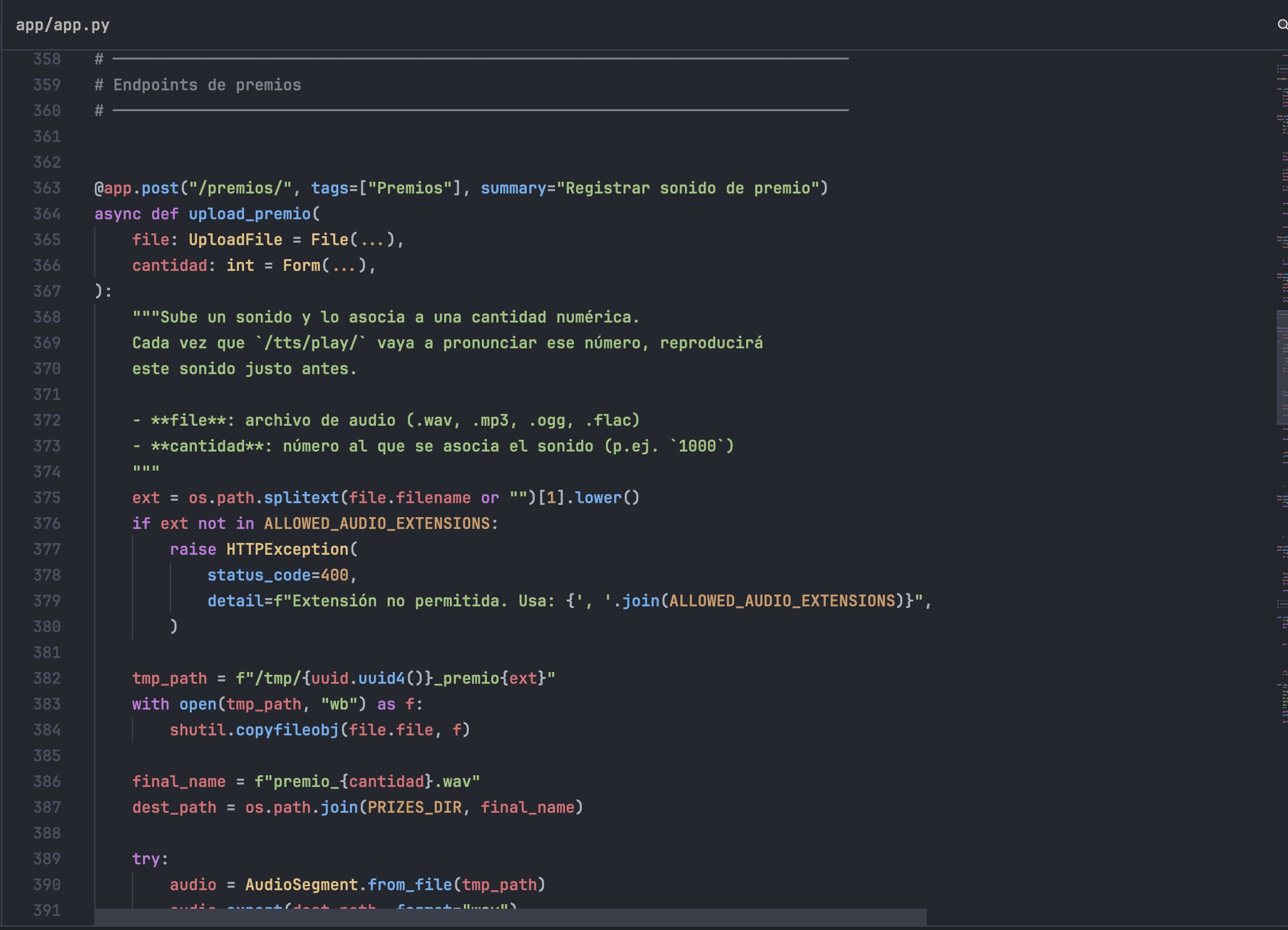
Task: Click Form(...) on line 366
Action: click(x=324, y=265)
